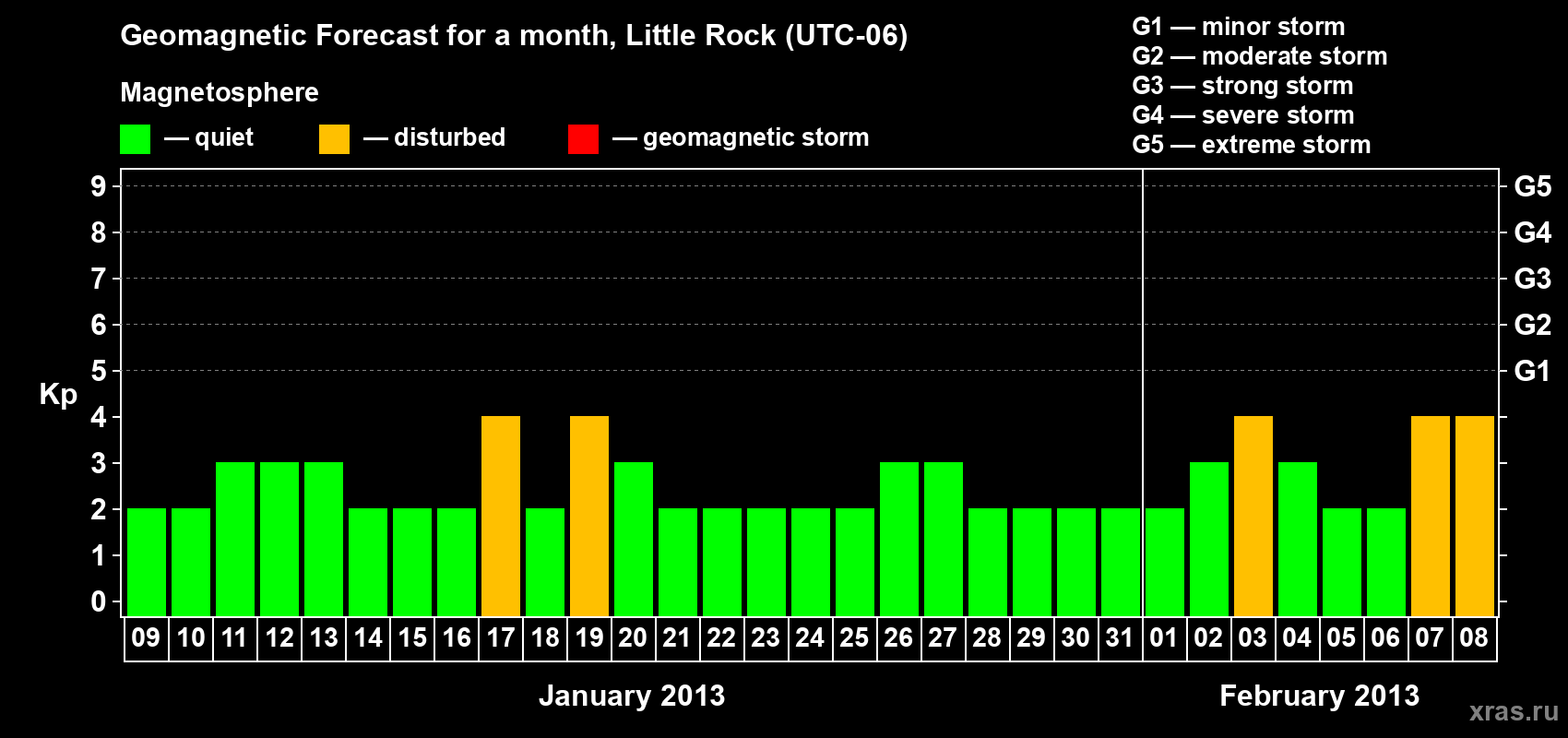Image resolution: width=1568 pixels, height=738 pixels.
Task: Click the green bar for January 31
Action: click(x=1121, y=563)
